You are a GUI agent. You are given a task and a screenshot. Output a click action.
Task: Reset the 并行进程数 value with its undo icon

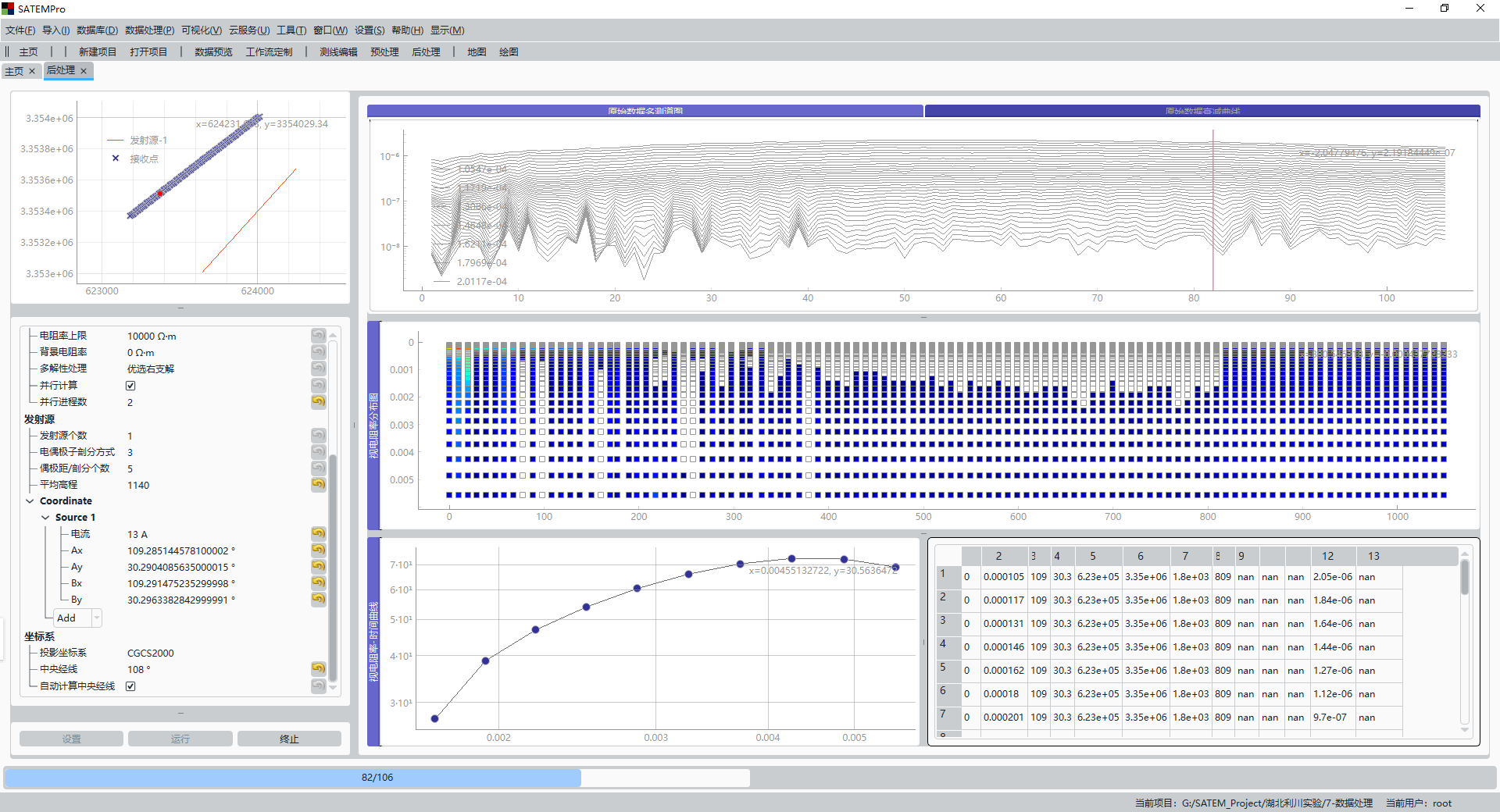318,401
